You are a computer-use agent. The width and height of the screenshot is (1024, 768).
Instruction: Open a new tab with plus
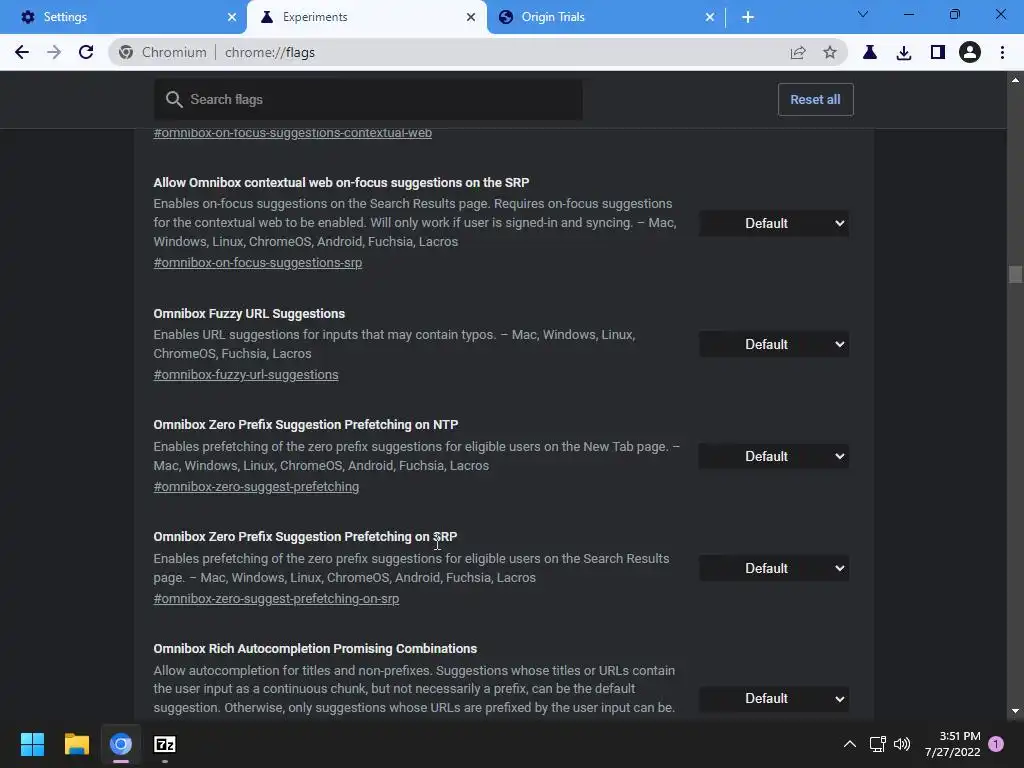(x=748, y=17)
